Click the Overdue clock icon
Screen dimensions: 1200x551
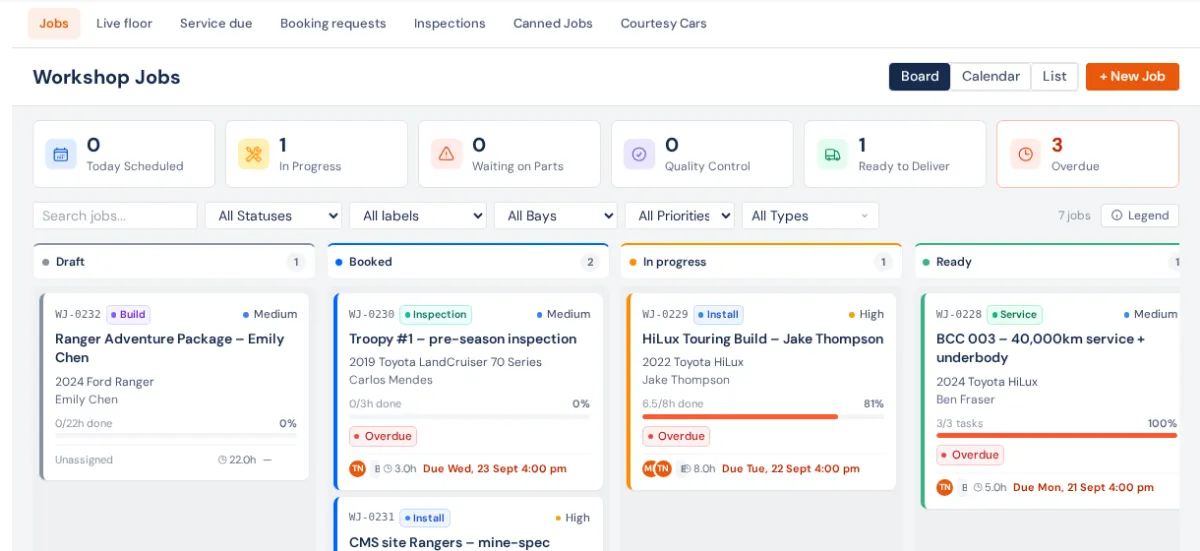coord(1026,154)
